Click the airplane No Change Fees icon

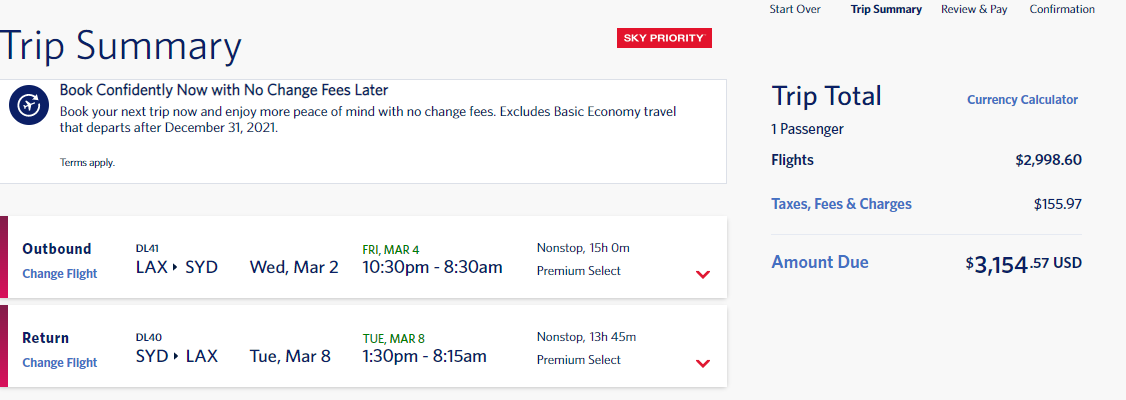pyautogui.click(x=29, y=107)
